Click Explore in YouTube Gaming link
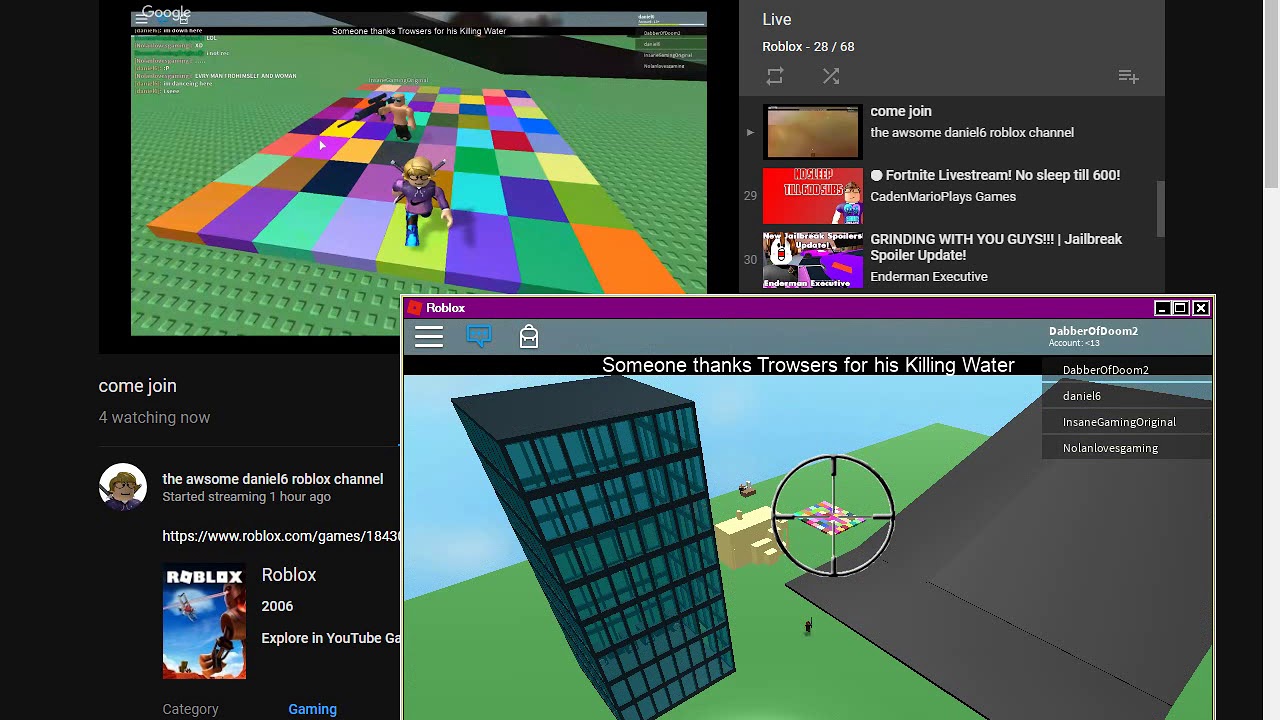Image resolution: width=1280 pixels, height=720 pixels. [331, 638]
